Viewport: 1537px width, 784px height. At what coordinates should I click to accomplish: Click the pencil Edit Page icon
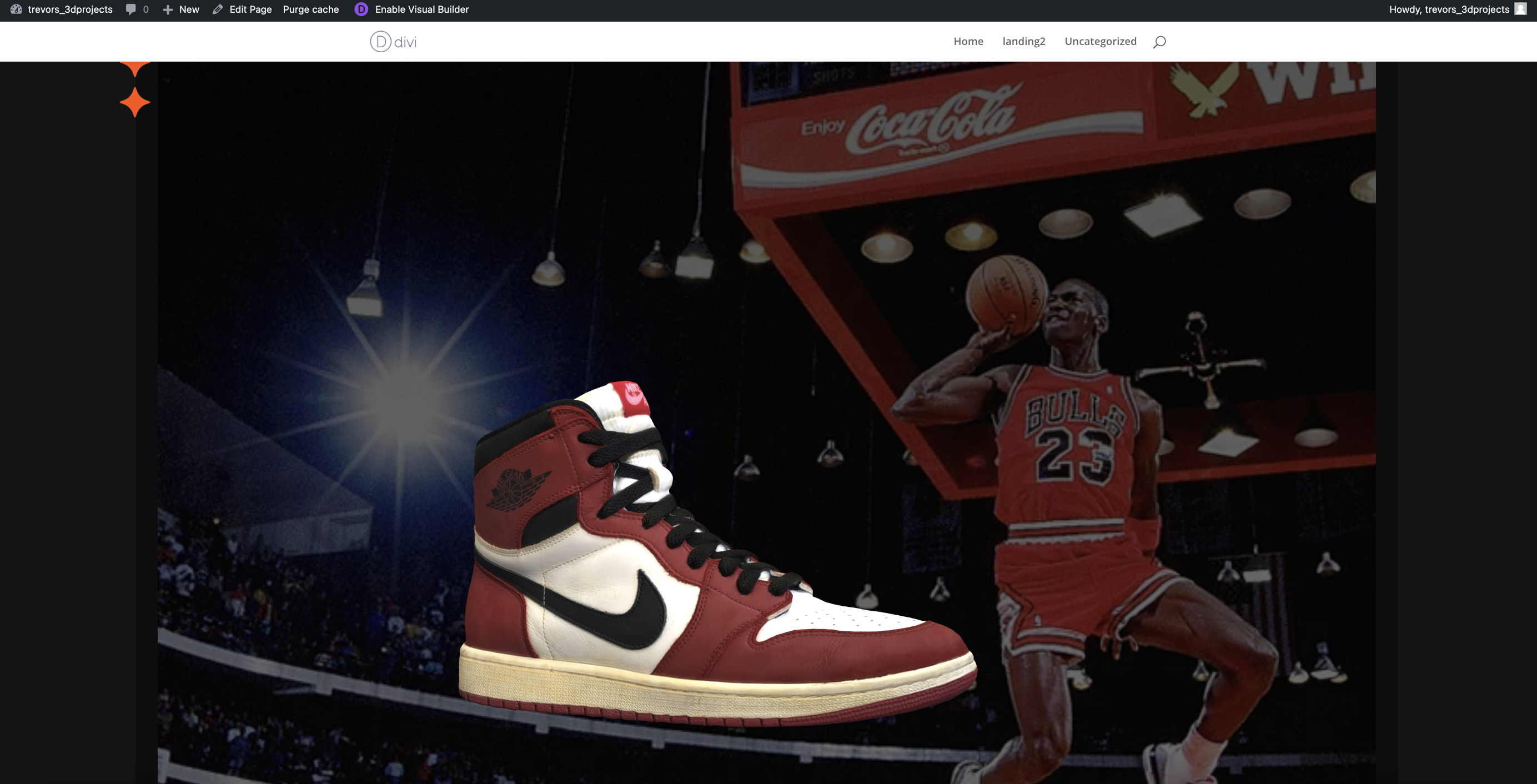[x=218, y=9]
